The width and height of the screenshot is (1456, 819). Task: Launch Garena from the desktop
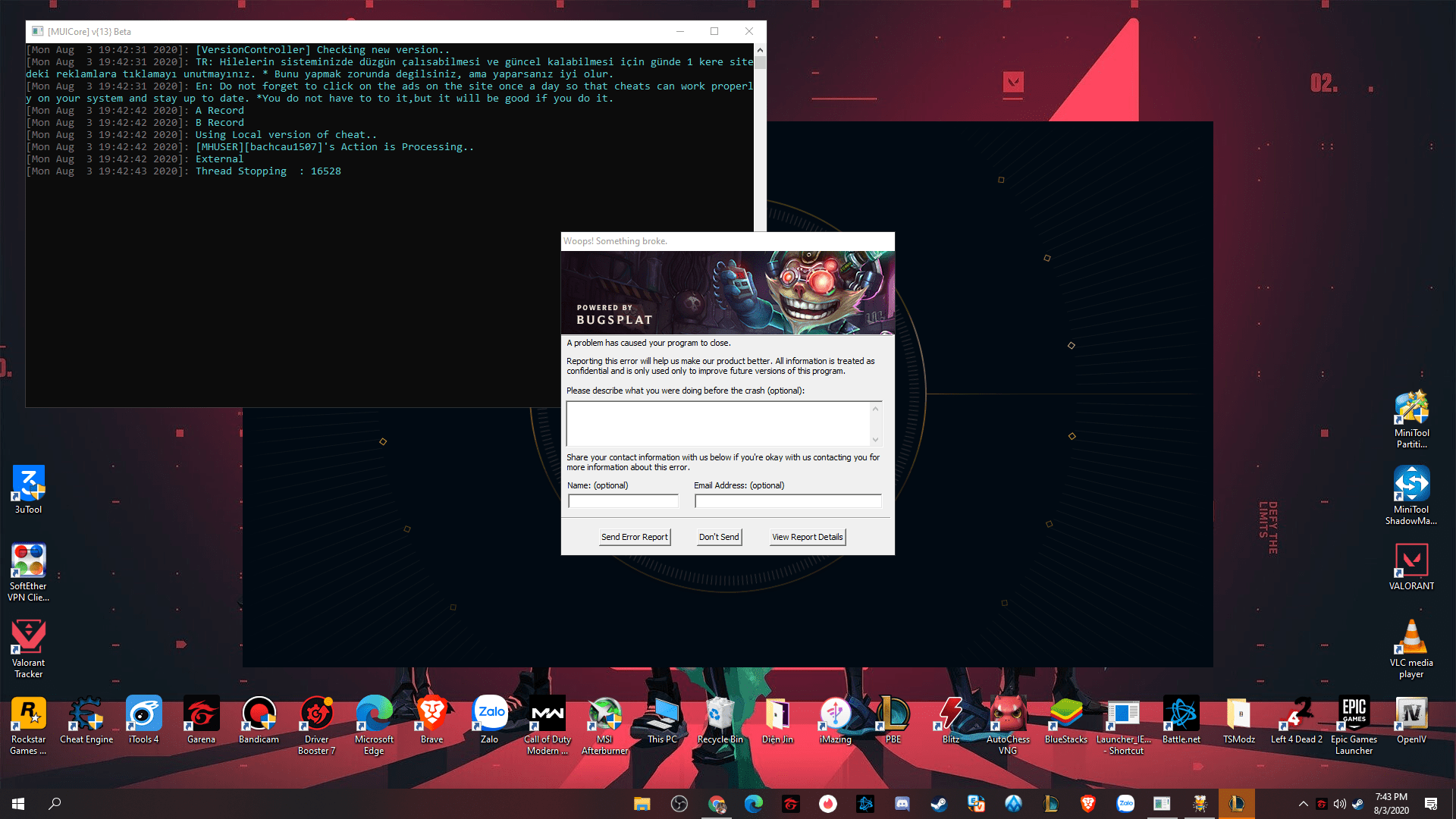click(201, 720)
